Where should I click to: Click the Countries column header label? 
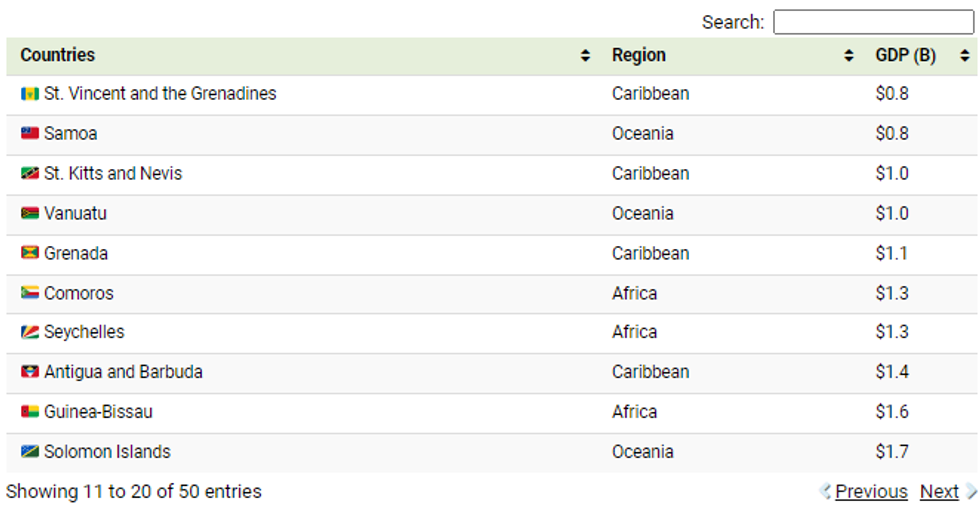(x=58, y=56)
